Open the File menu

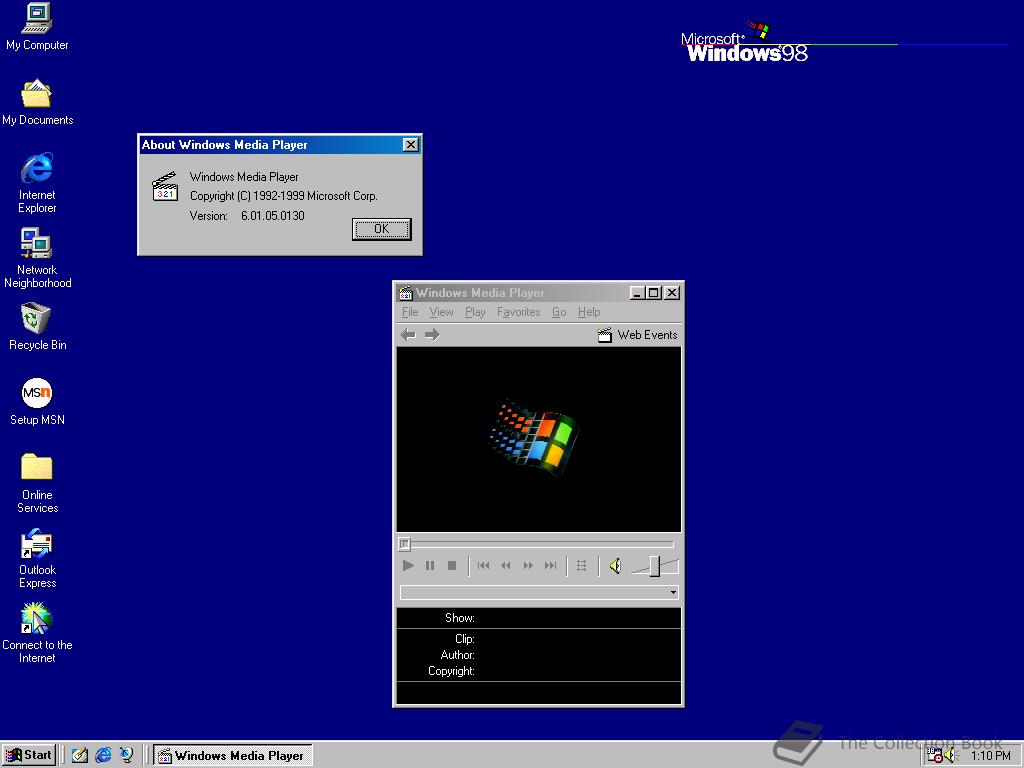[409, 312]
